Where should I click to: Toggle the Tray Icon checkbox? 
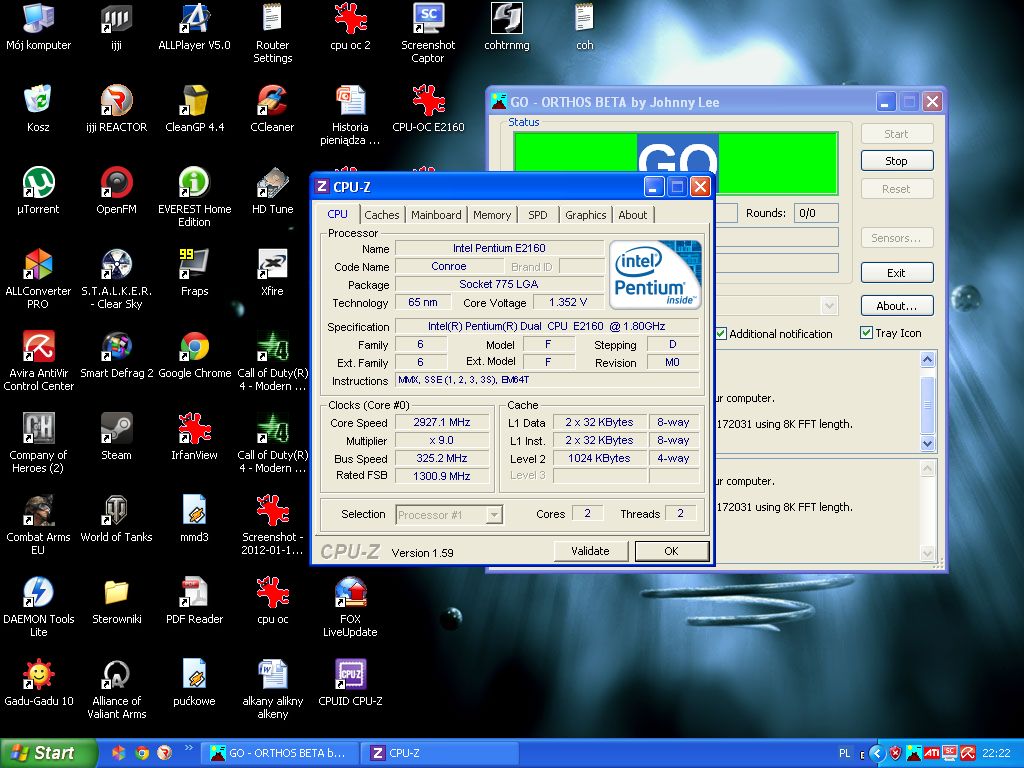(x=866, y=333)
